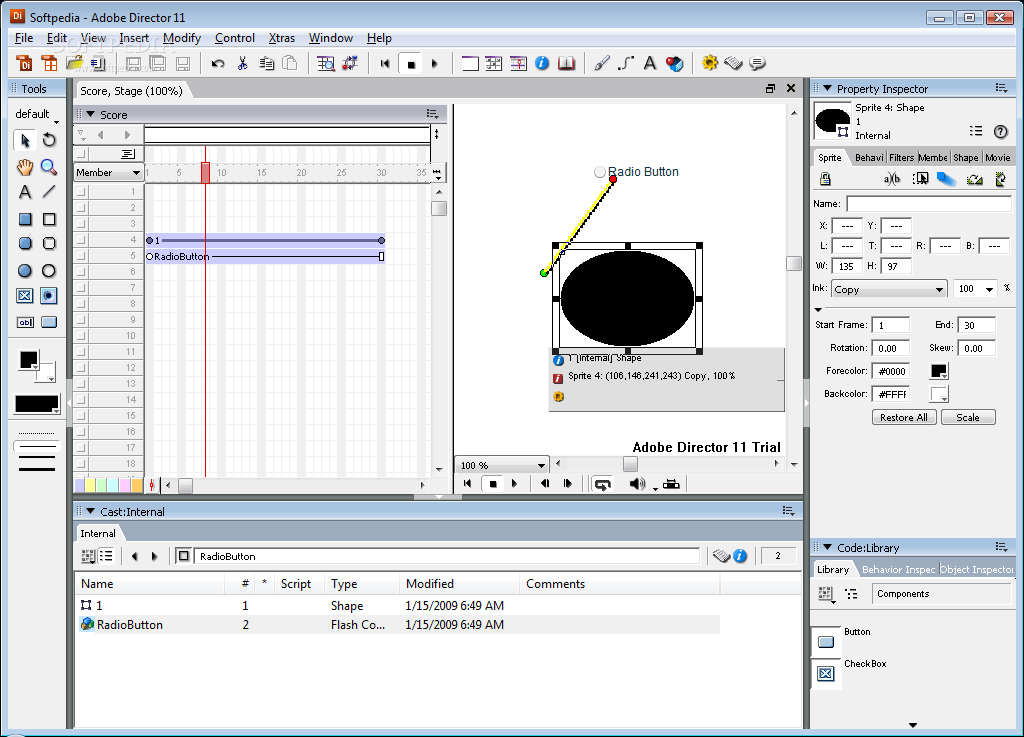The height and width of the screenshot is (737, 1024).
Task: Select the Field (abl) tool
Action: 25,322
